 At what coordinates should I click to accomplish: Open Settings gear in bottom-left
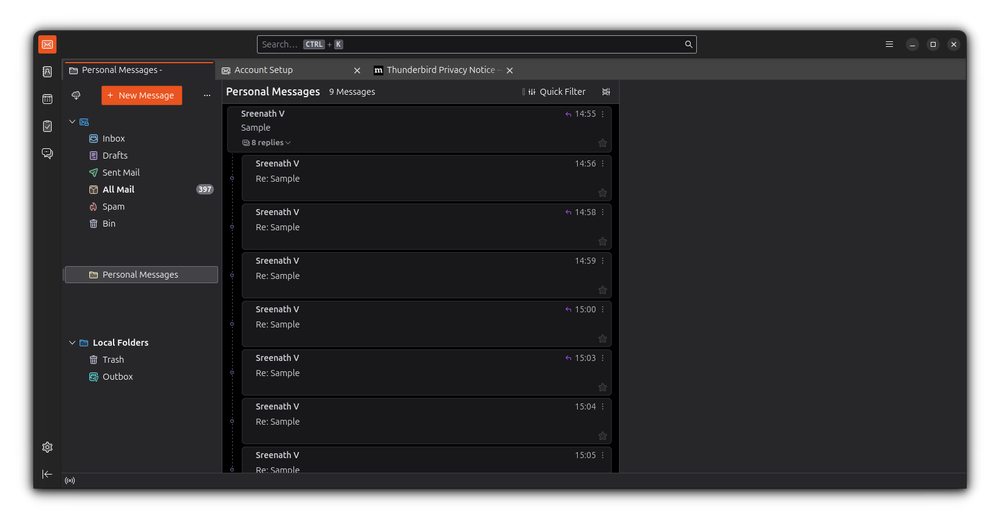coord(47,447)
